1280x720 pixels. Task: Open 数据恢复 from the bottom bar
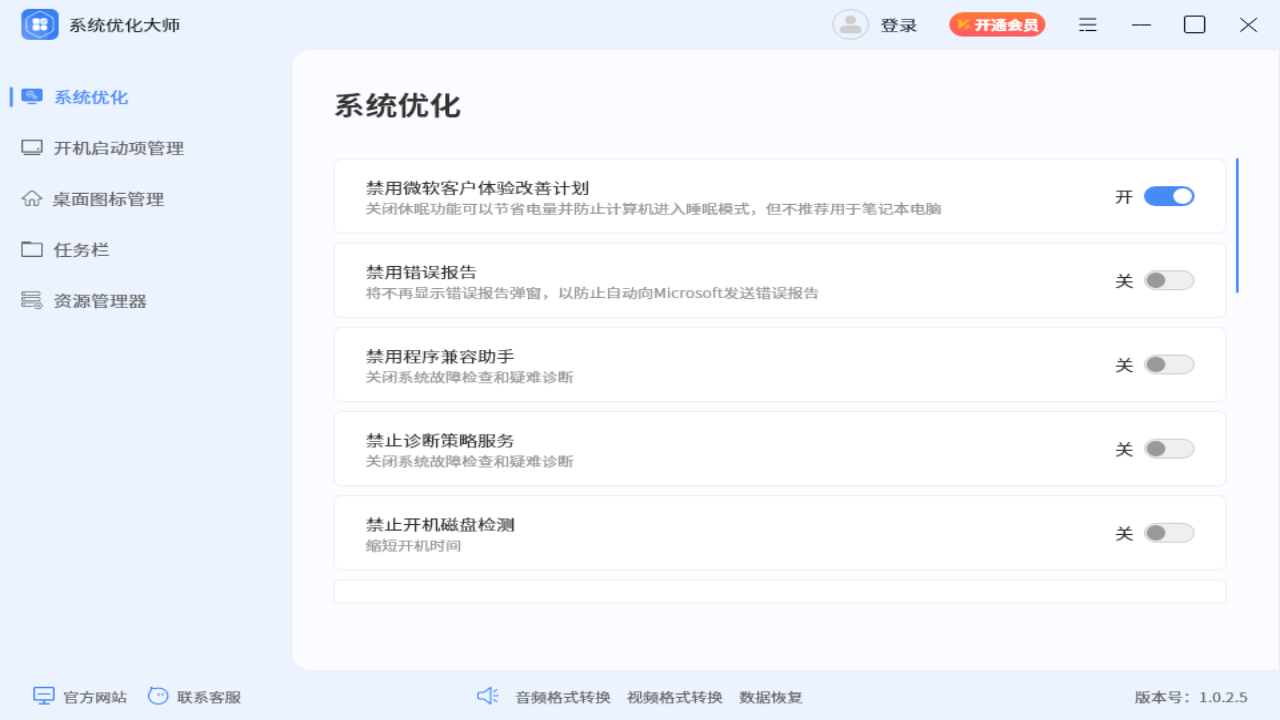pos(769,697)
